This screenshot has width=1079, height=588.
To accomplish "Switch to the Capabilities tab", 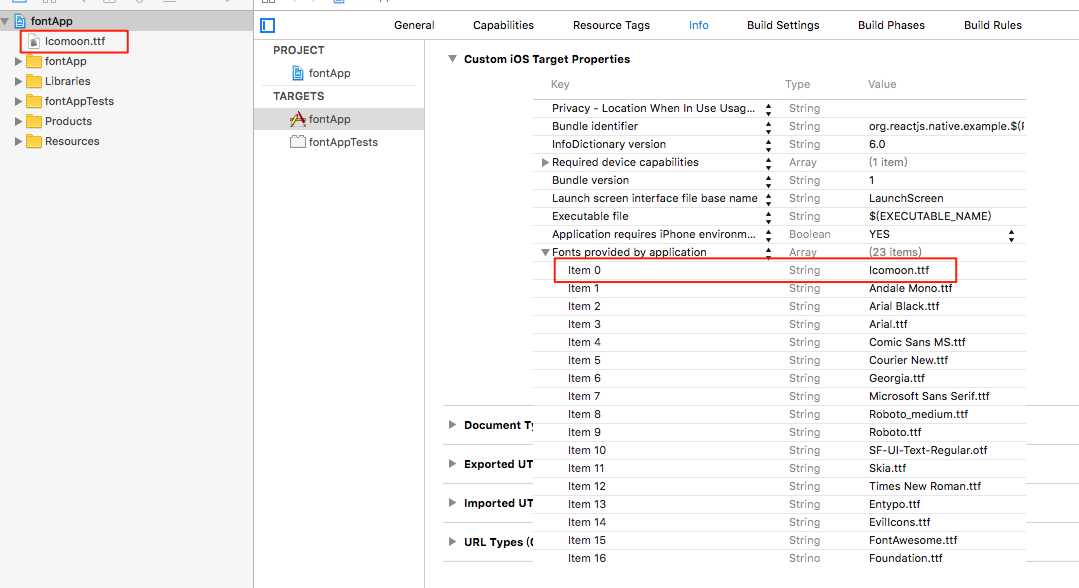I will pyautogui.click(x=503, y=25).
